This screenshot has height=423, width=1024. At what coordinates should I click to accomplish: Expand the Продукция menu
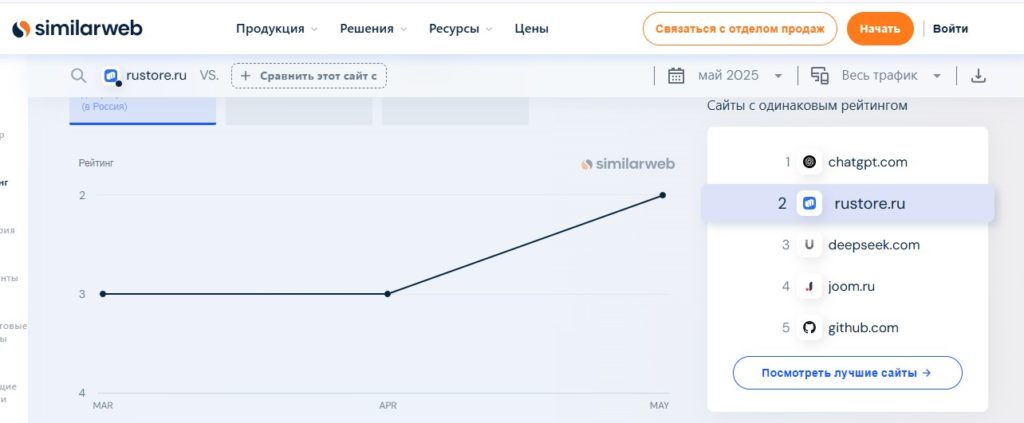tap(276, 29)
